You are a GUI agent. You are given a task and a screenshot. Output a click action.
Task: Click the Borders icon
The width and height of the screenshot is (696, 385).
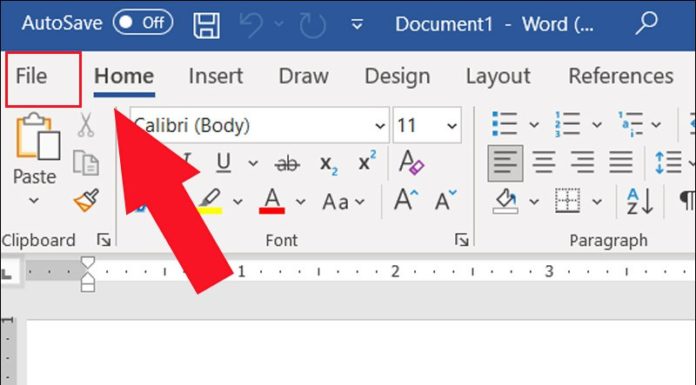tap(567, 200)
